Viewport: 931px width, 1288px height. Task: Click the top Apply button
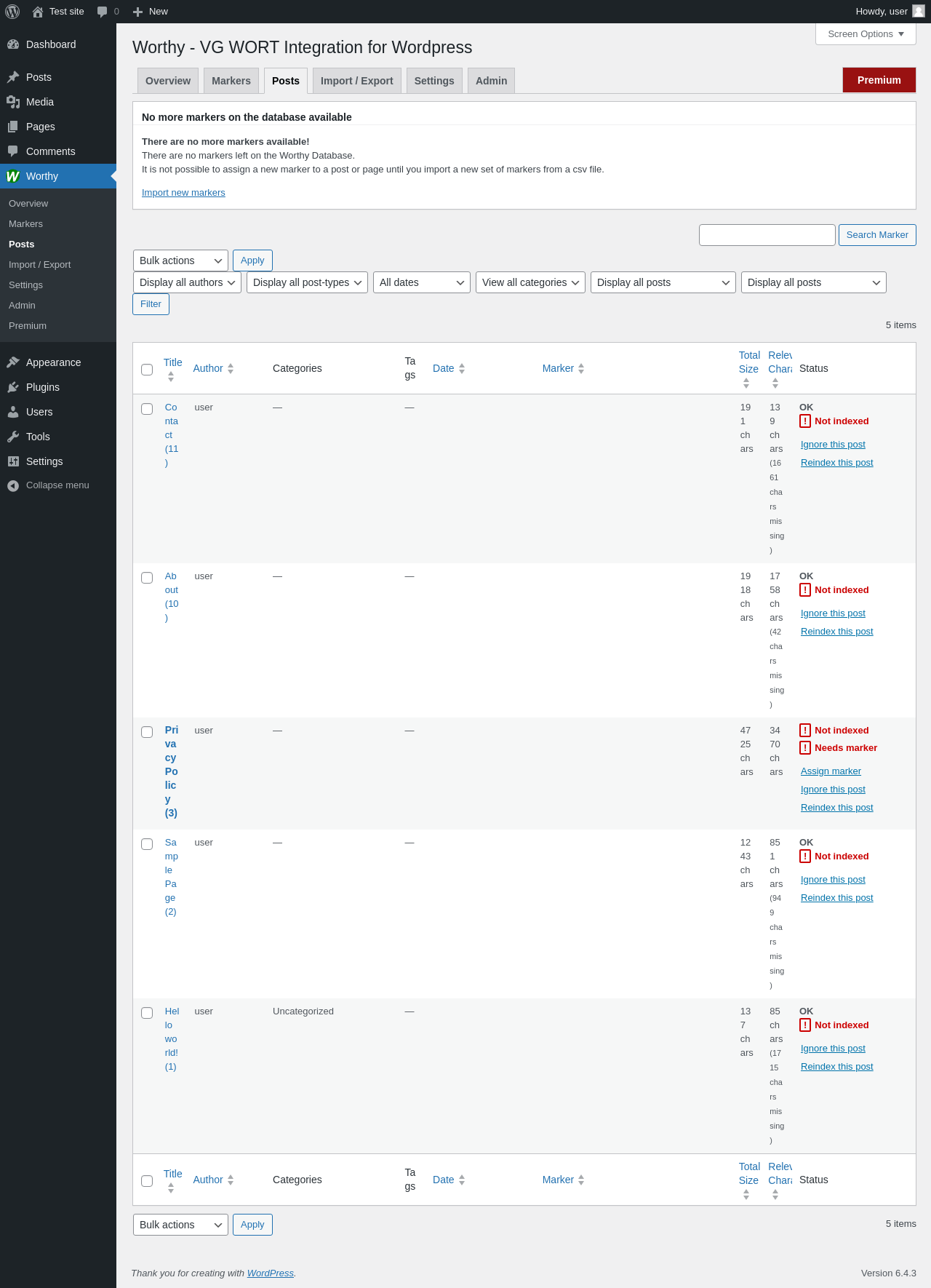pyautogui.click(x=252, y=261)
